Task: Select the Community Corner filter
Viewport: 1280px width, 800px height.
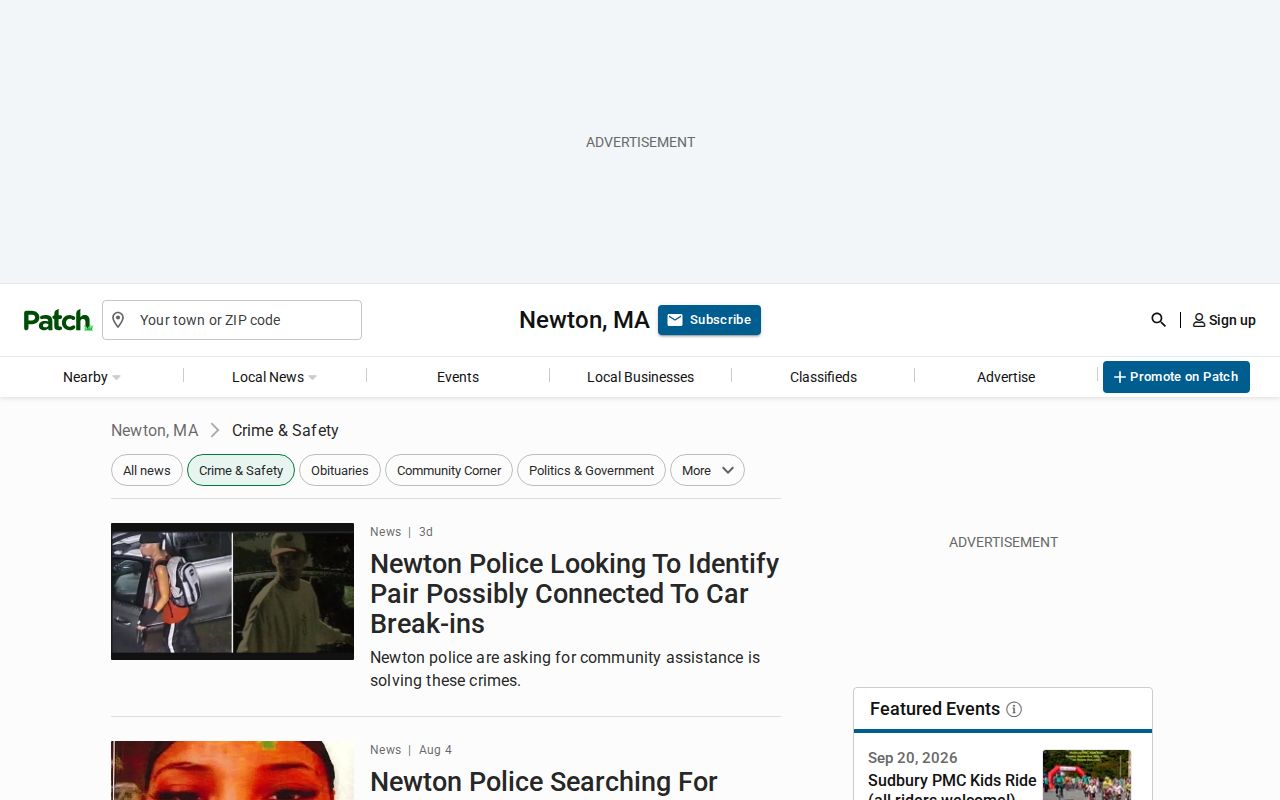Action: [449, 471]
